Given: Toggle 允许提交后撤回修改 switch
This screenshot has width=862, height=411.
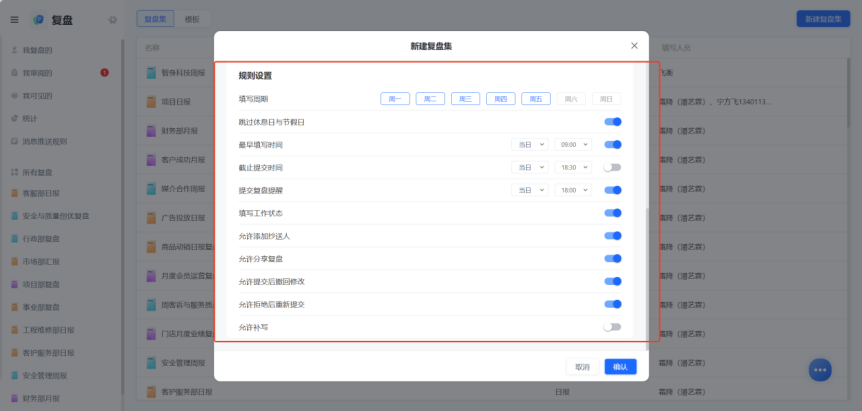Looking at the screenshot, I should tap(612, 281).
